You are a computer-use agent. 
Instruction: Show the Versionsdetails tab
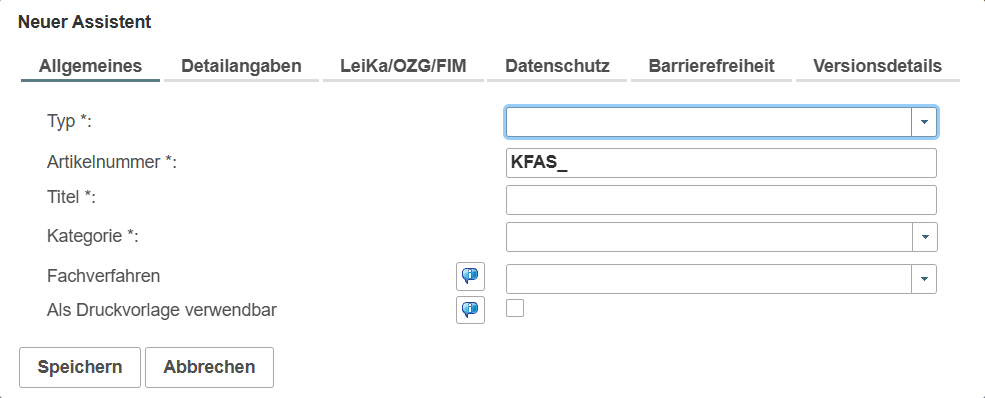click(878, 67)
